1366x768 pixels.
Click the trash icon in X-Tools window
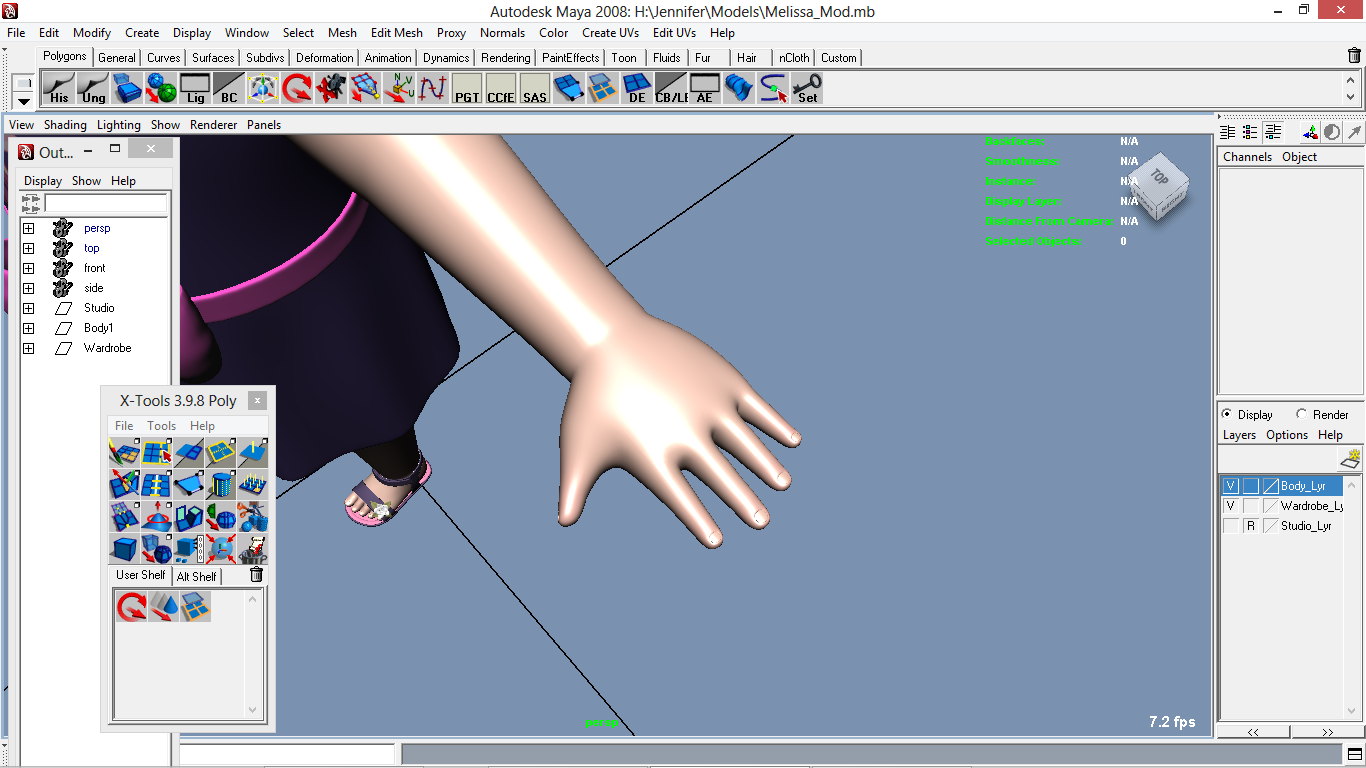point(256,574)
